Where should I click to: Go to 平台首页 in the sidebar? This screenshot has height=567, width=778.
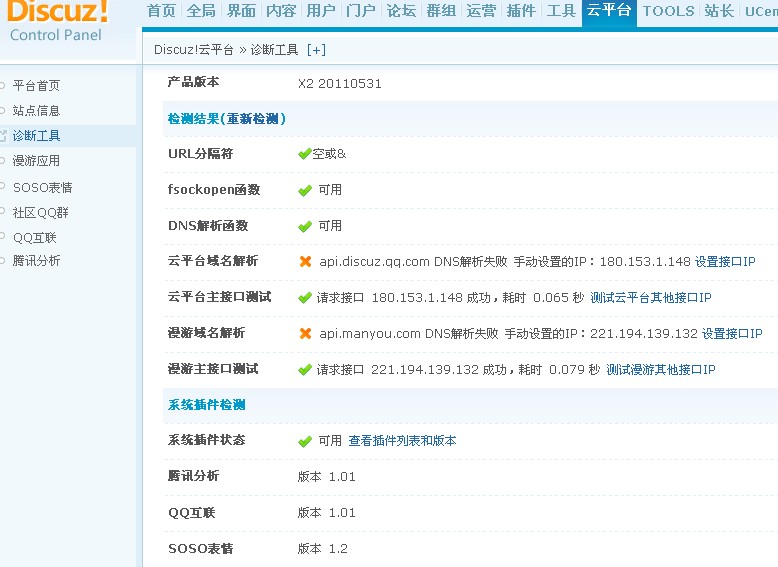coord(36,85)
